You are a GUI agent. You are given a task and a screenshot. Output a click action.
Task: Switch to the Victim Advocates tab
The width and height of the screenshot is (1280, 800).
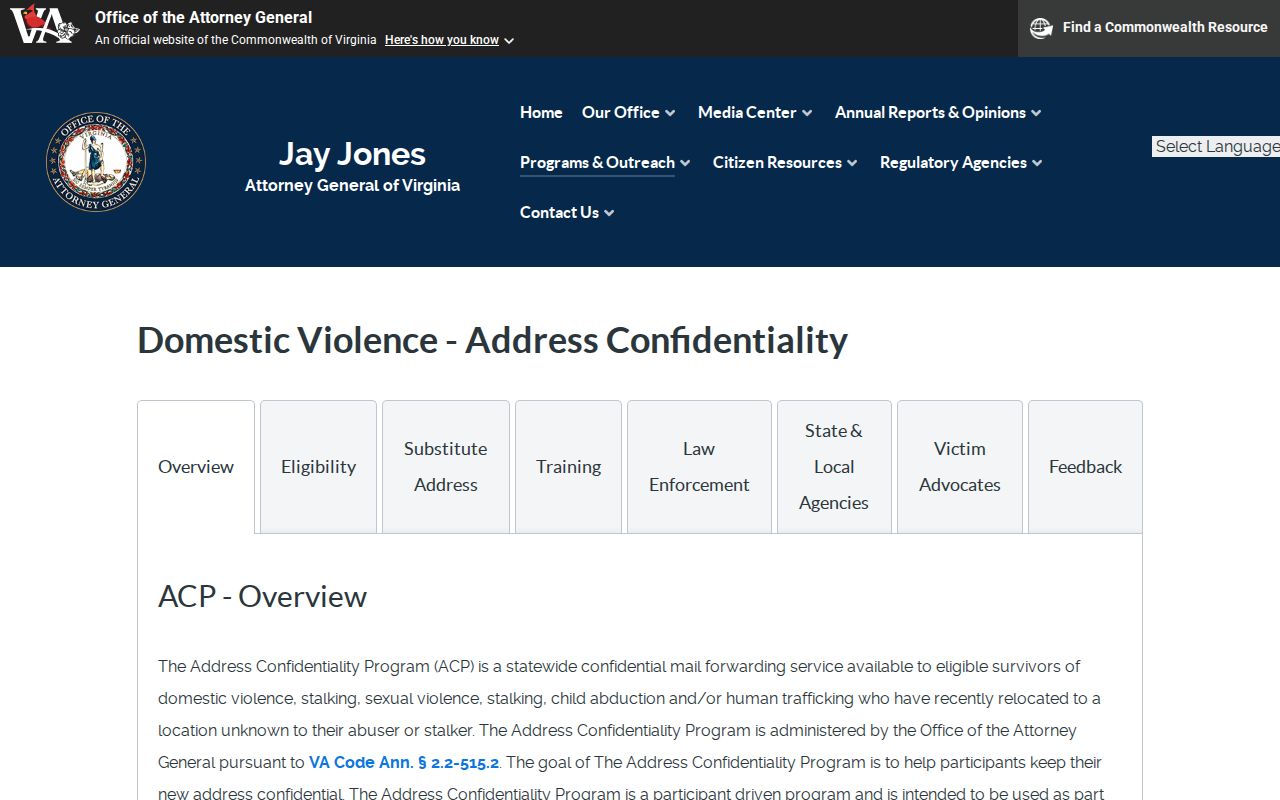pyautogui.click(x=960, y=467)
